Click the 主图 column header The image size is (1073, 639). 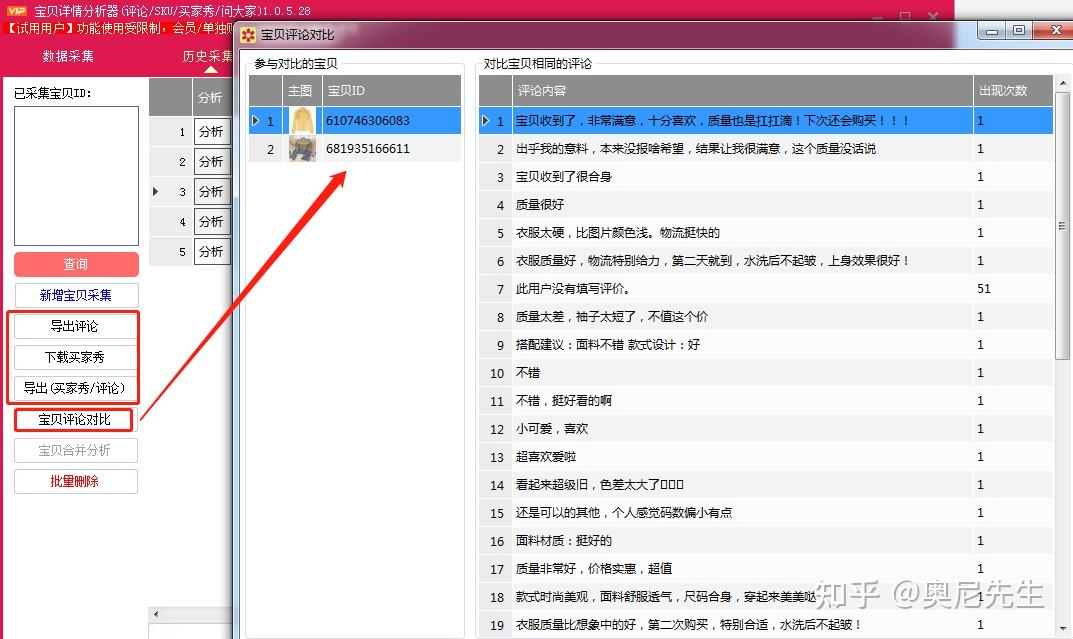pos(300,90)
